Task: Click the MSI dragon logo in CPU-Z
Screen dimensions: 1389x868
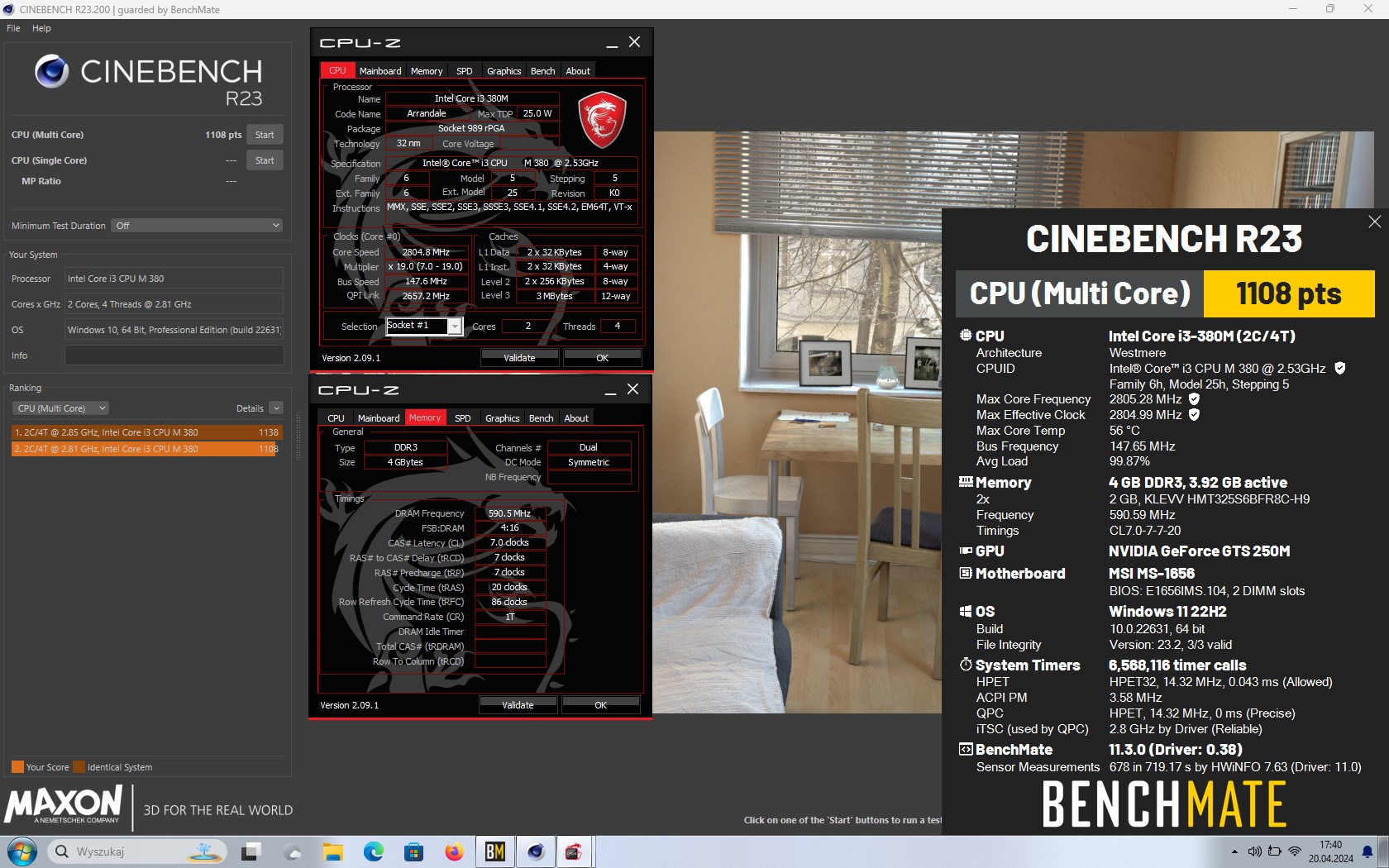Action: point(602,120)
